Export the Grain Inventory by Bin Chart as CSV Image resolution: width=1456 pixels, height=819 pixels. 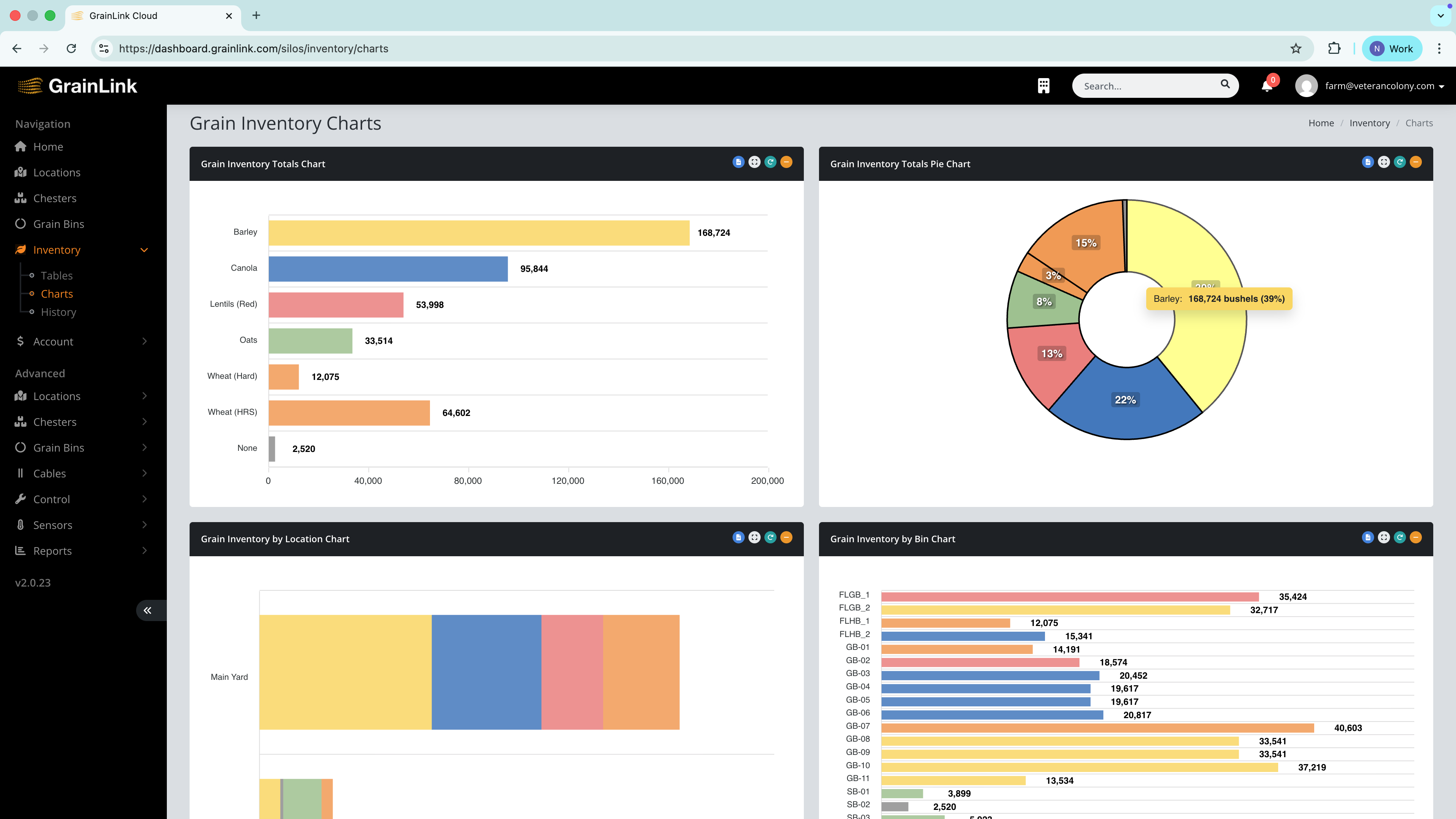pos(1368,537)
